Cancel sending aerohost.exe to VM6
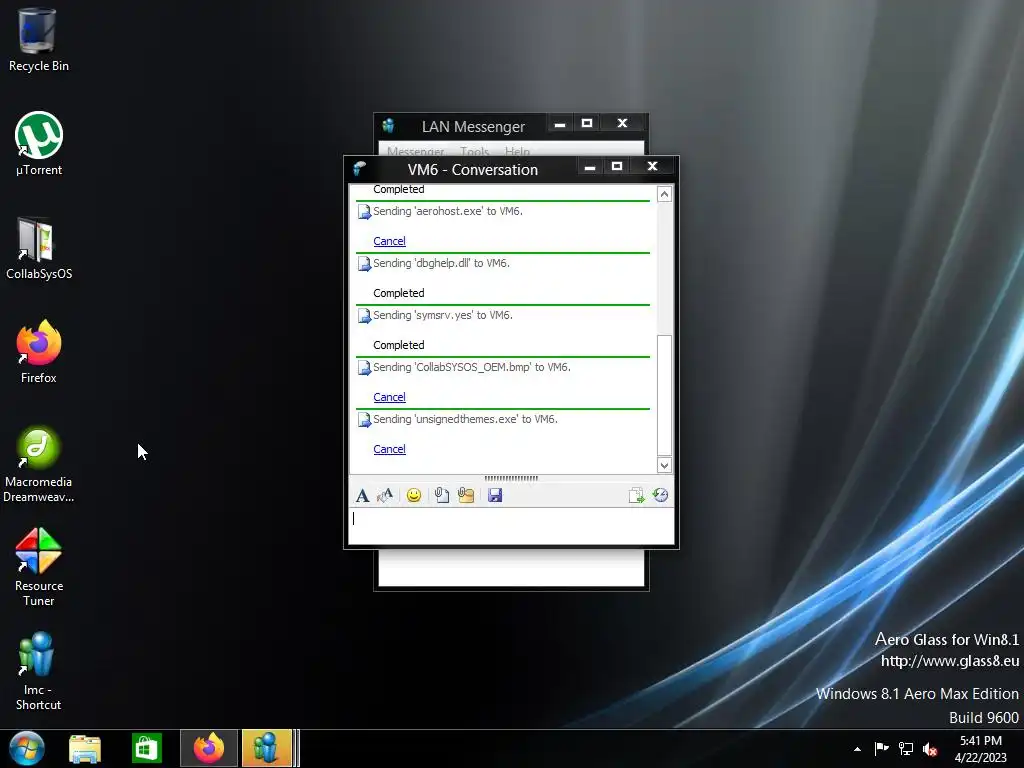 click(x=389, y=241)
